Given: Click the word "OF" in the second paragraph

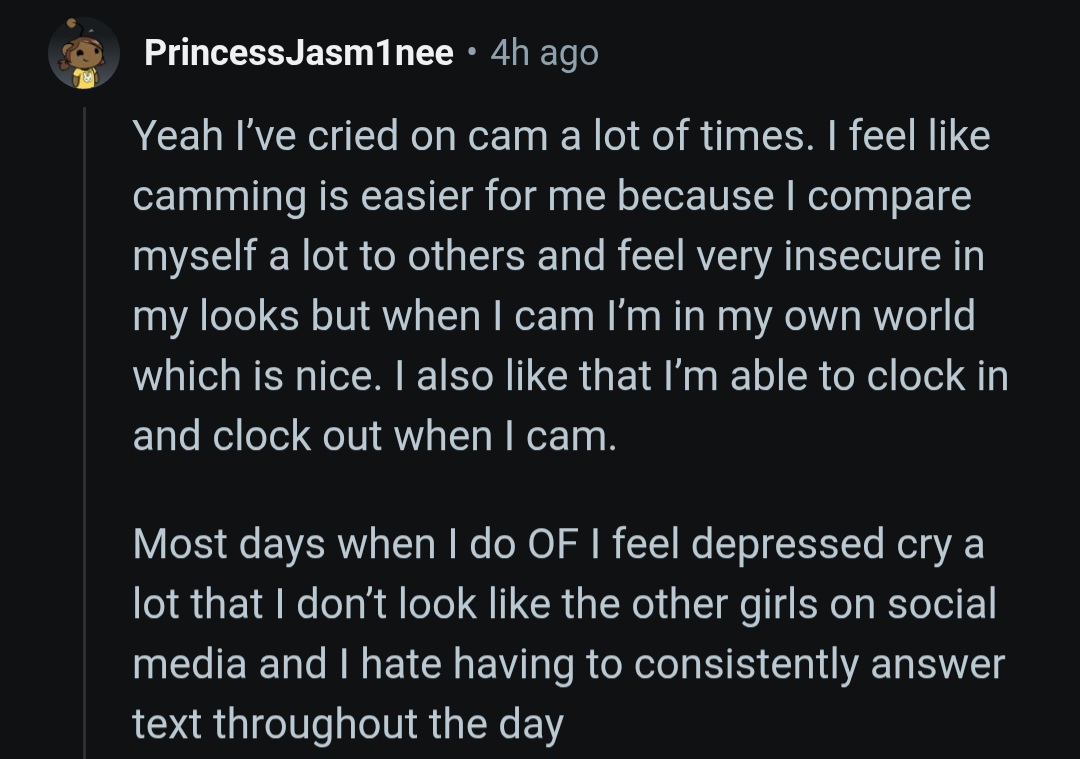Looking at the screenshot, I should 552,544.
